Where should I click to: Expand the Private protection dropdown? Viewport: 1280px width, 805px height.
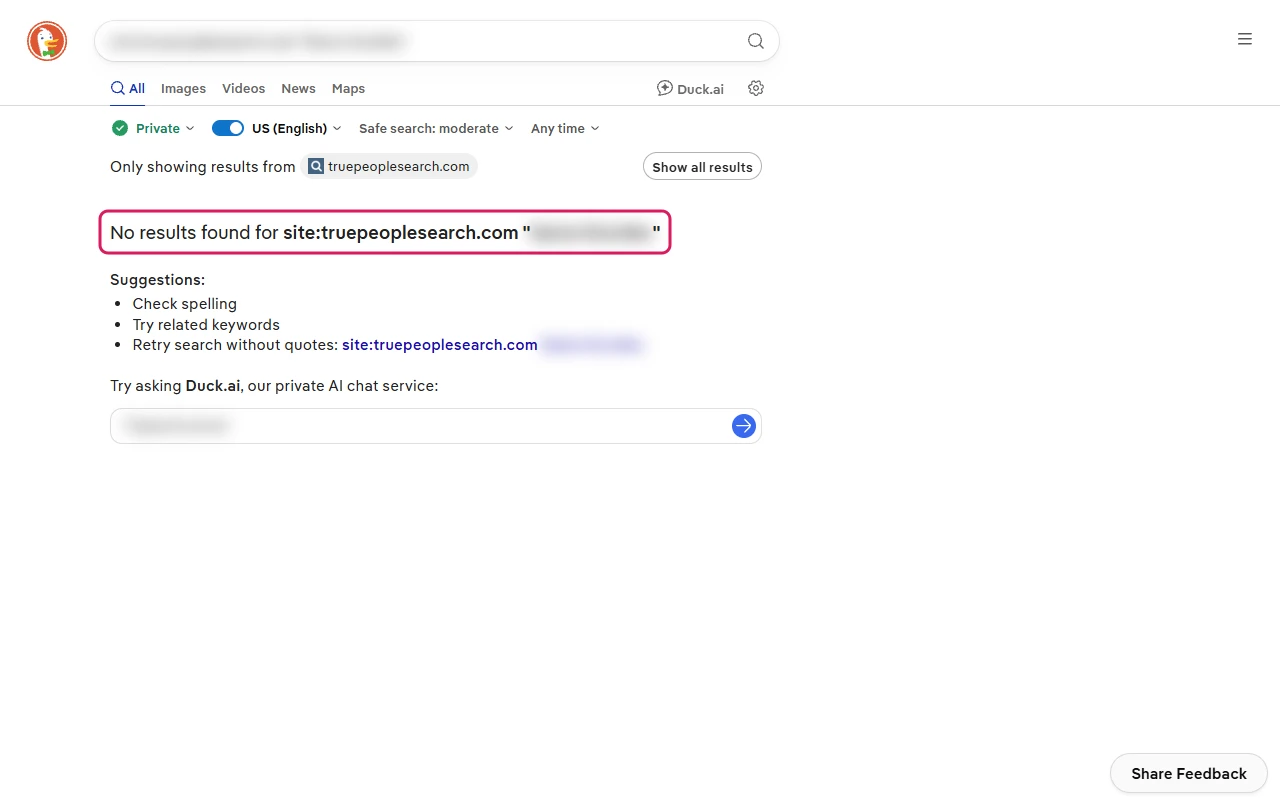click(x=154, y=128)
